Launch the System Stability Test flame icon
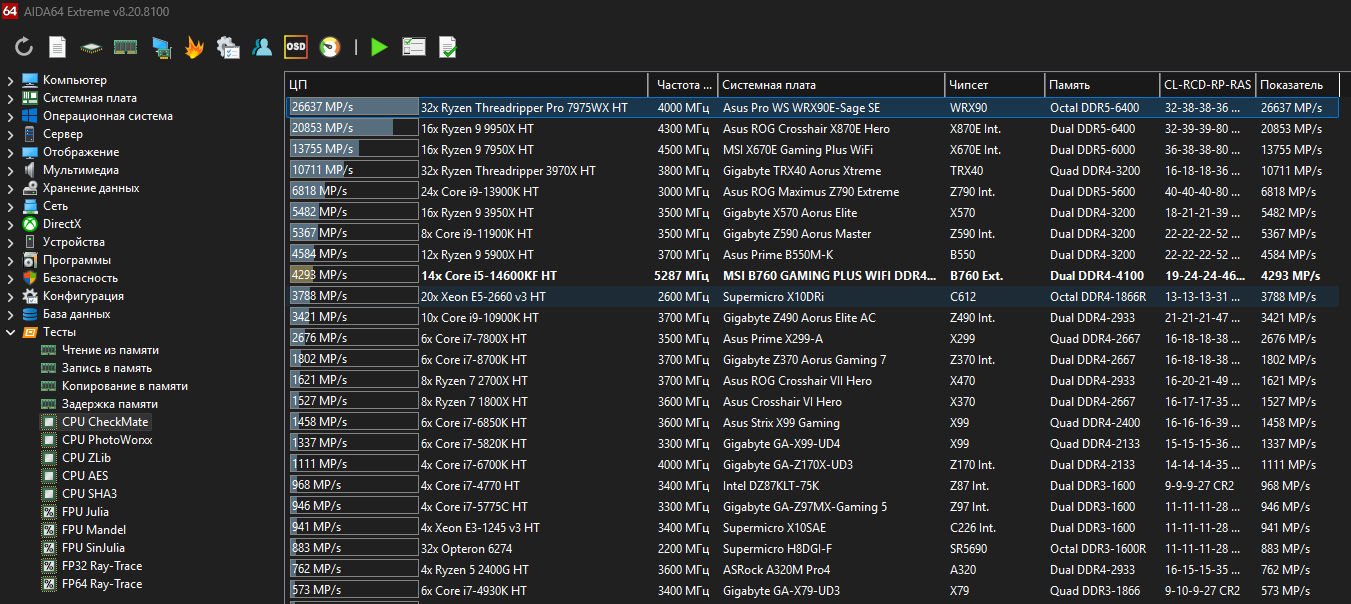This screenshot has height=604, width=1351. coord(194,46)
